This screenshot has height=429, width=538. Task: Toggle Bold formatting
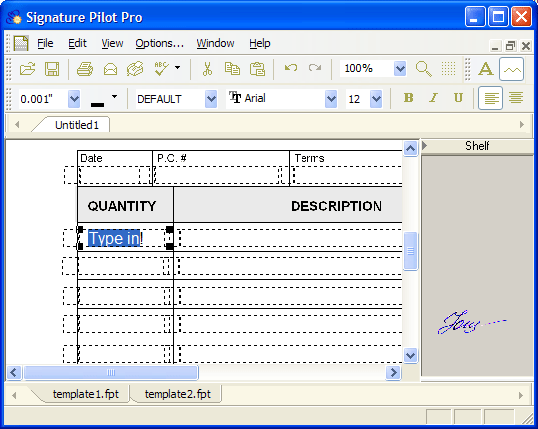tap(408, 98)
